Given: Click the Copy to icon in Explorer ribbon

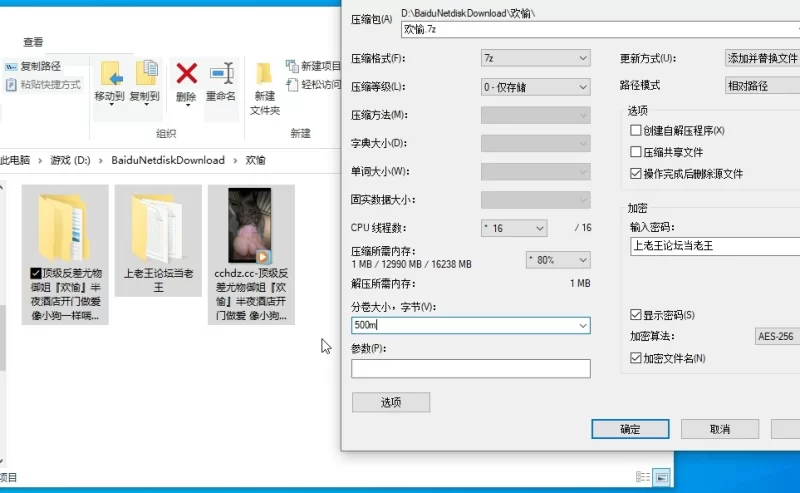Looking at the screenshot, I should [146, 73].
